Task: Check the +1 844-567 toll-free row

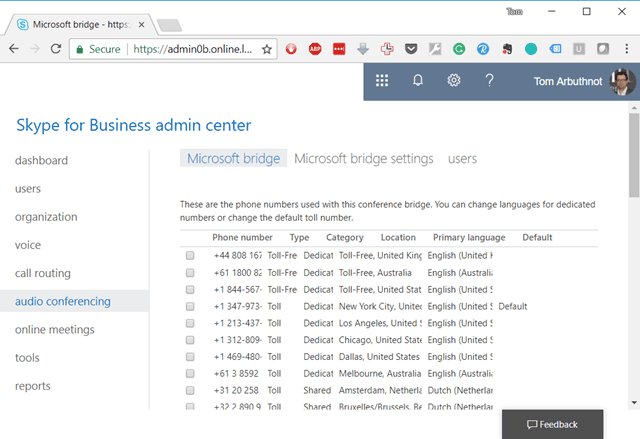Action: point(190,289)
